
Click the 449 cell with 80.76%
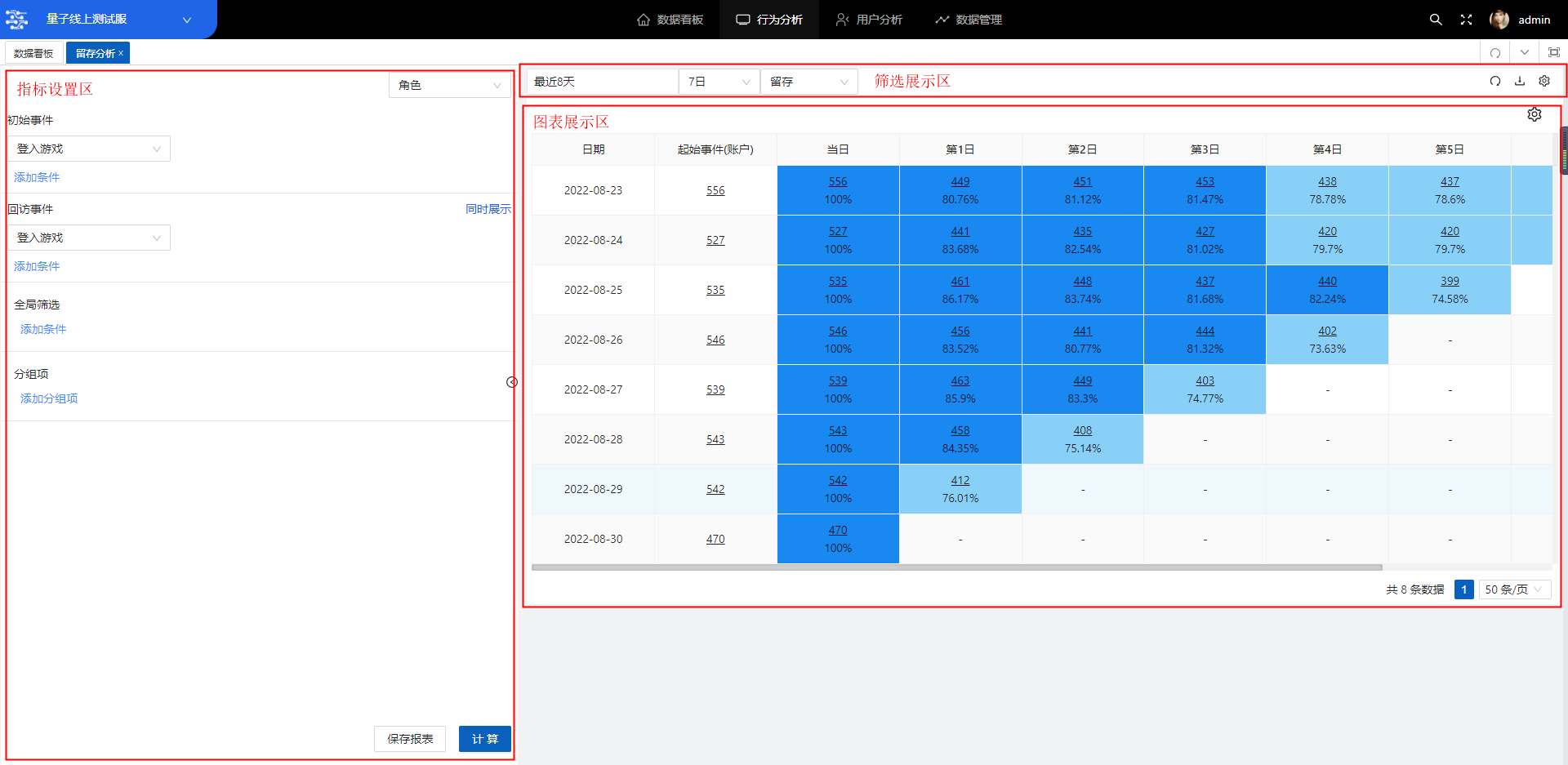[x=960, y=190]
